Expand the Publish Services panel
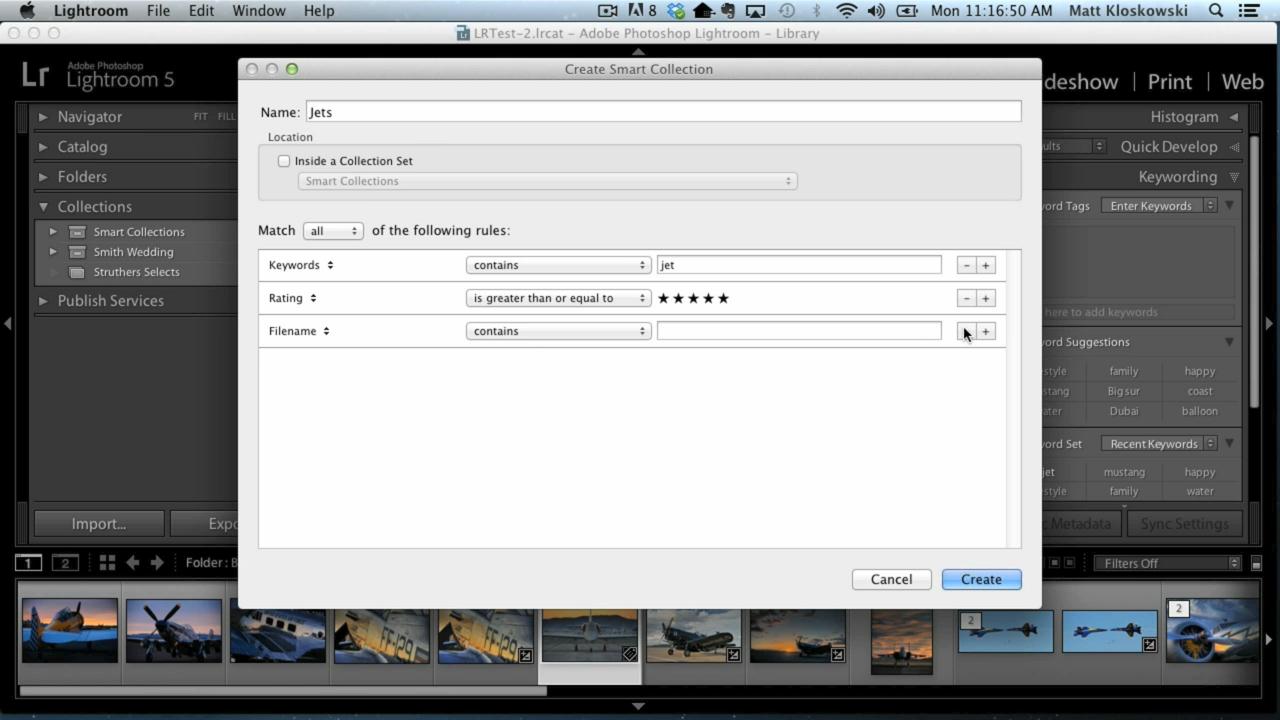 point(43,301)
